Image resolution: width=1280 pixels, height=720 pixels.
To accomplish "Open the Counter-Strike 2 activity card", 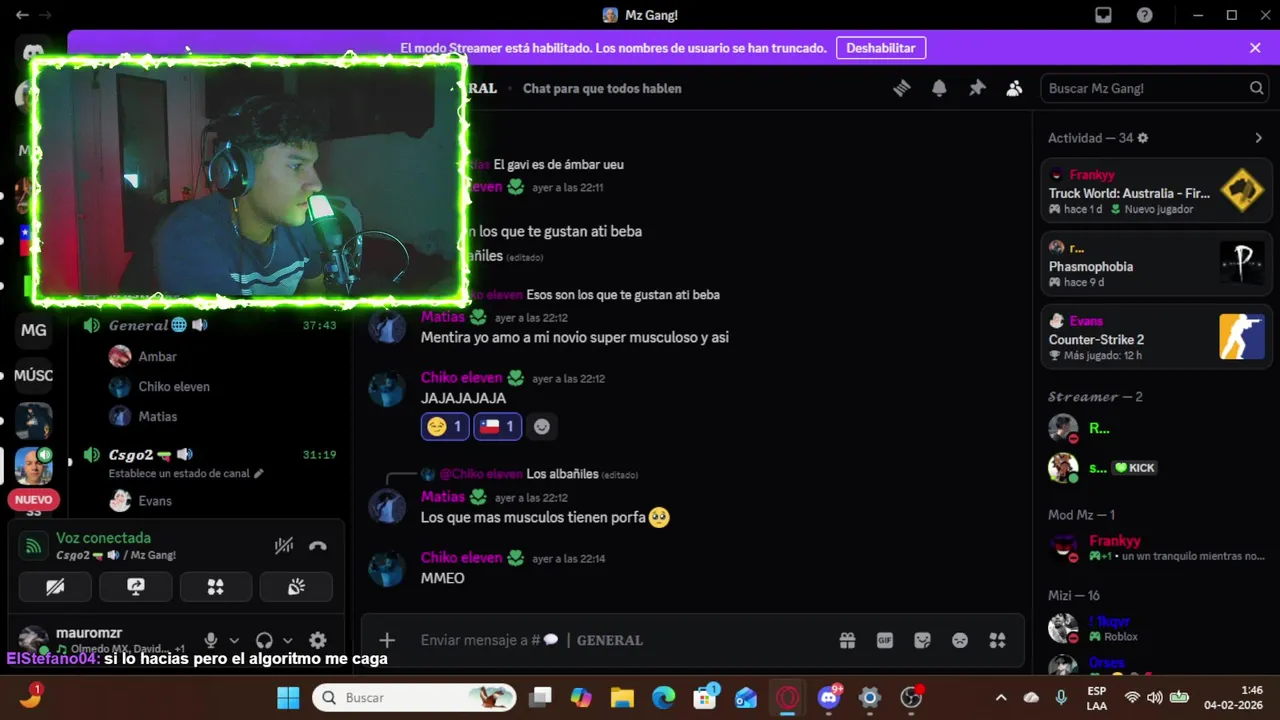I will pos(1156,337).
